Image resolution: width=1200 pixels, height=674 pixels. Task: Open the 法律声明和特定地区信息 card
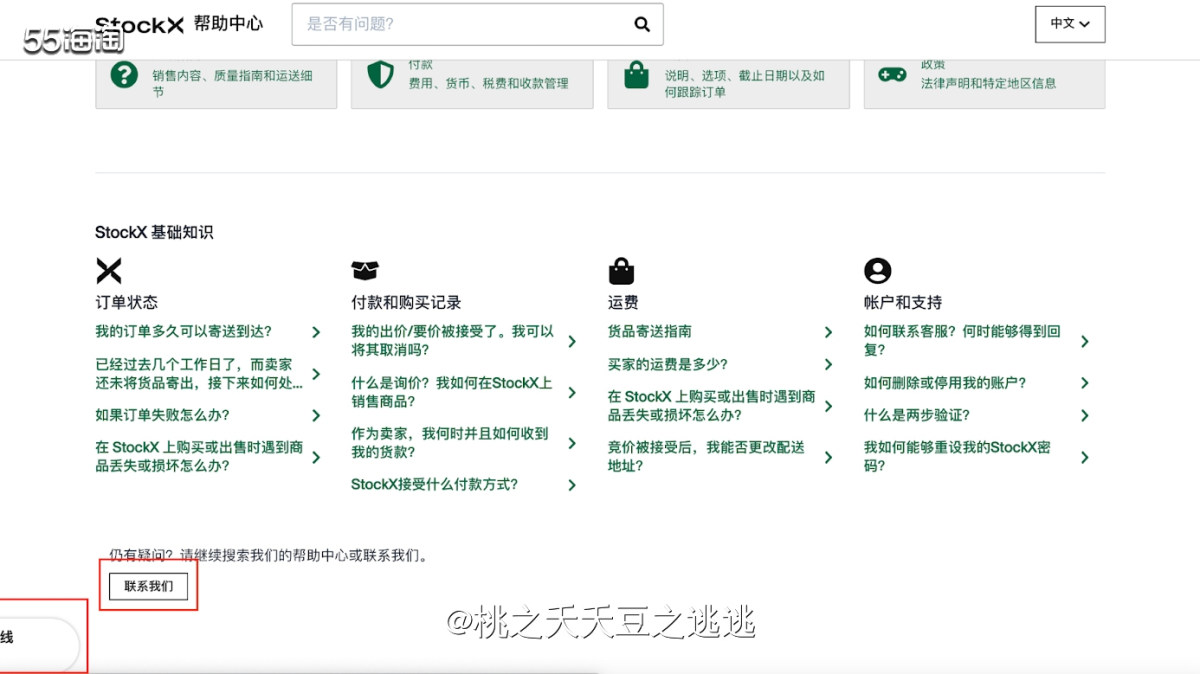pyautogui.click(x=984, y=82)
